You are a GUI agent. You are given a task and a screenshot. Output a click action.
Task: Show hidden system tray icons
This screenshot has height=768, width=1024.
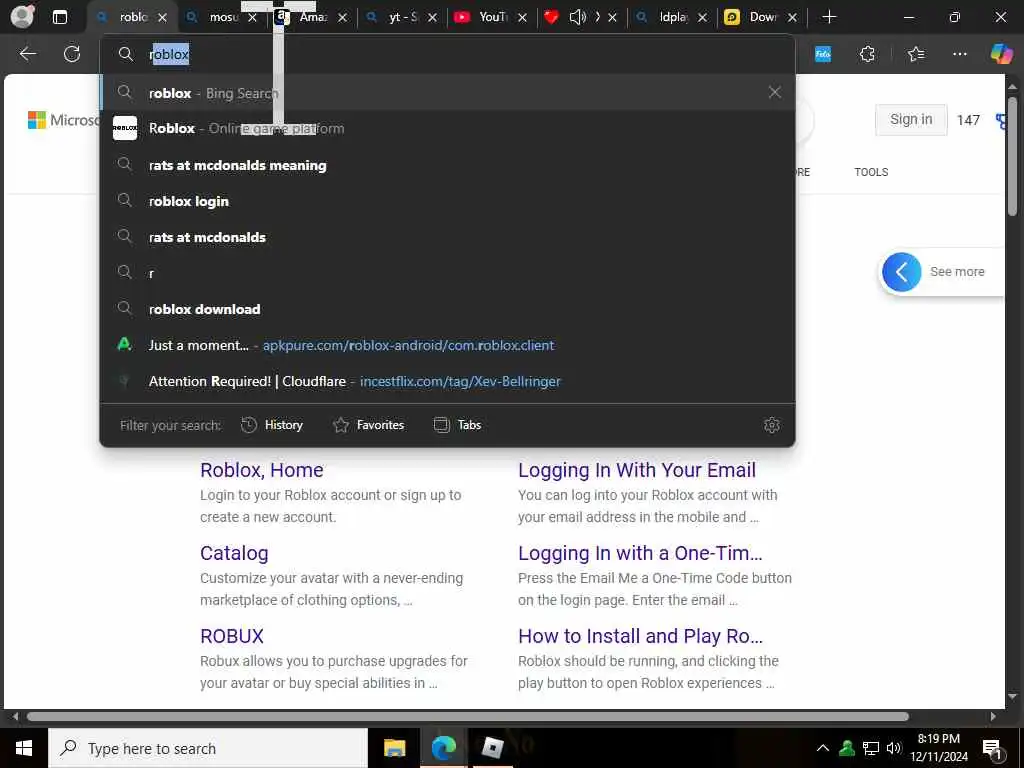[823, 748]
